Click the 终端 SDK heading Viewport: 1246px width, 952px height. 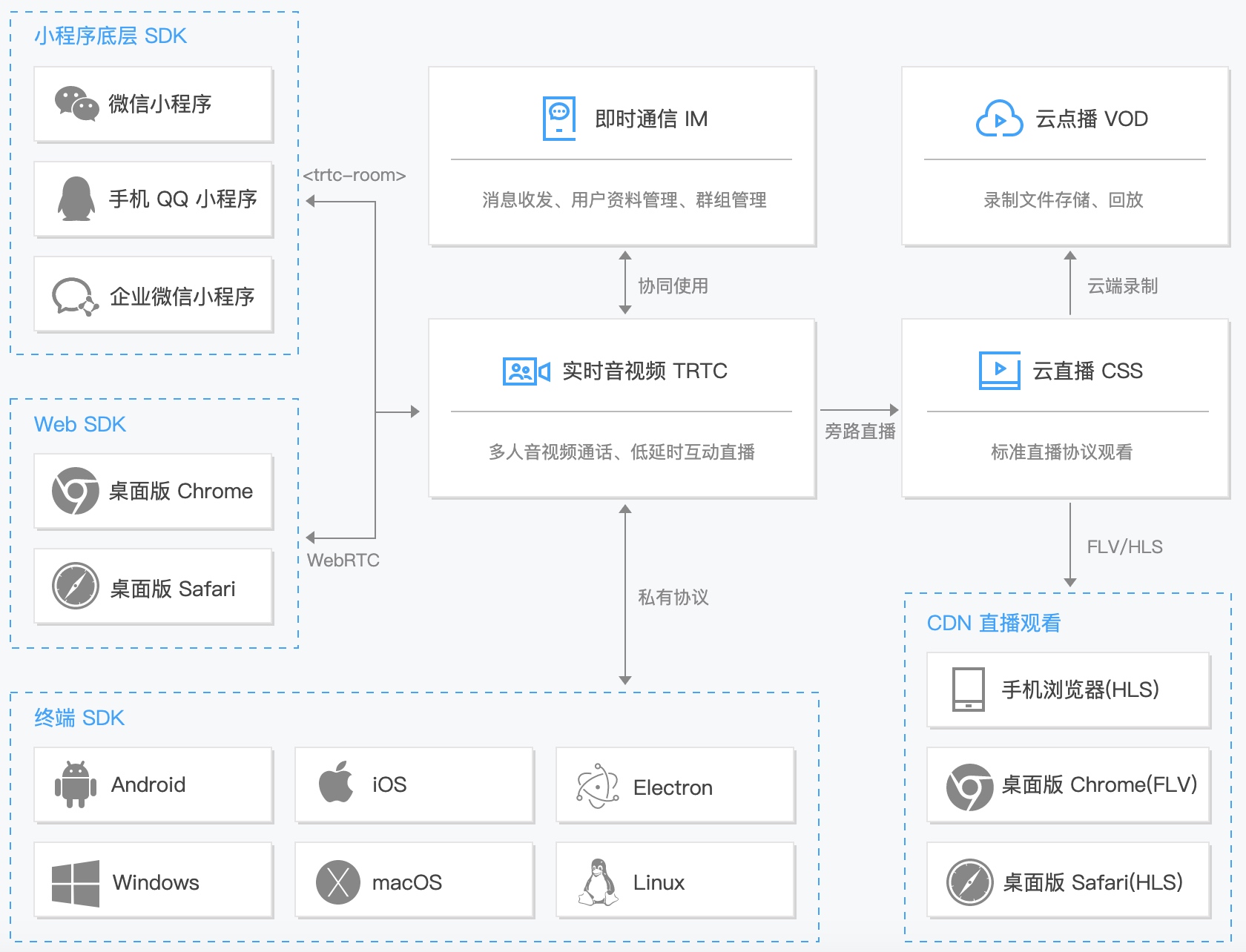point(79,718)
